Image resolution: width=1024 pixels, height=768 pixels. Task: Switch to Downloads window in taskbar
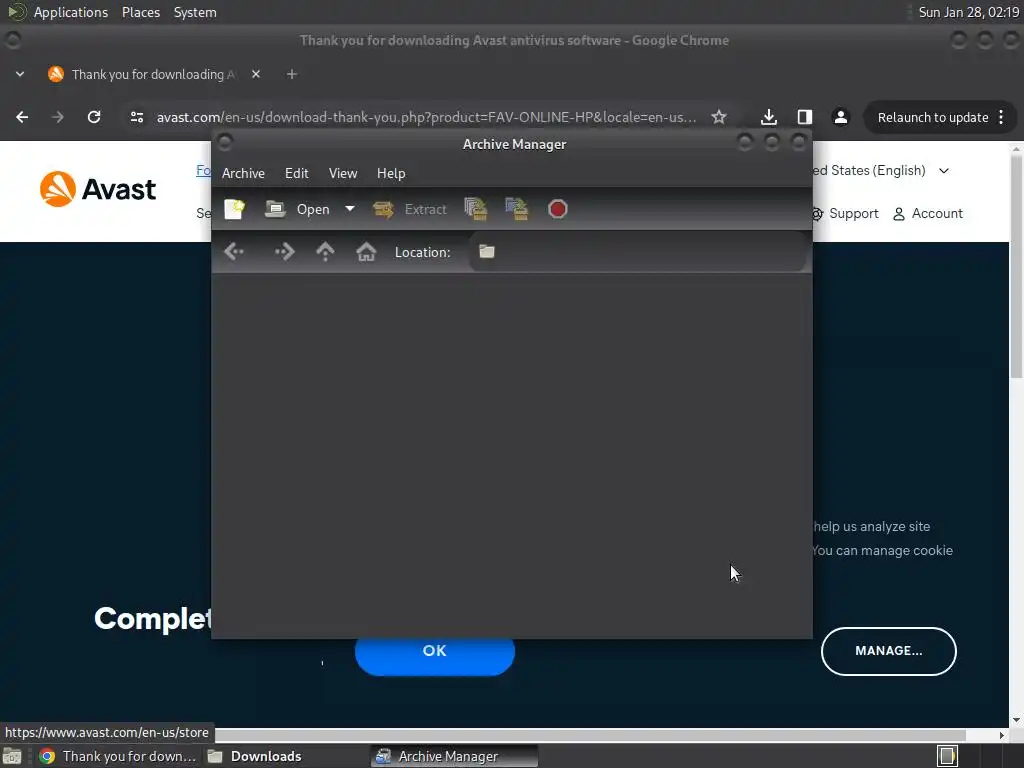(255, 756)
